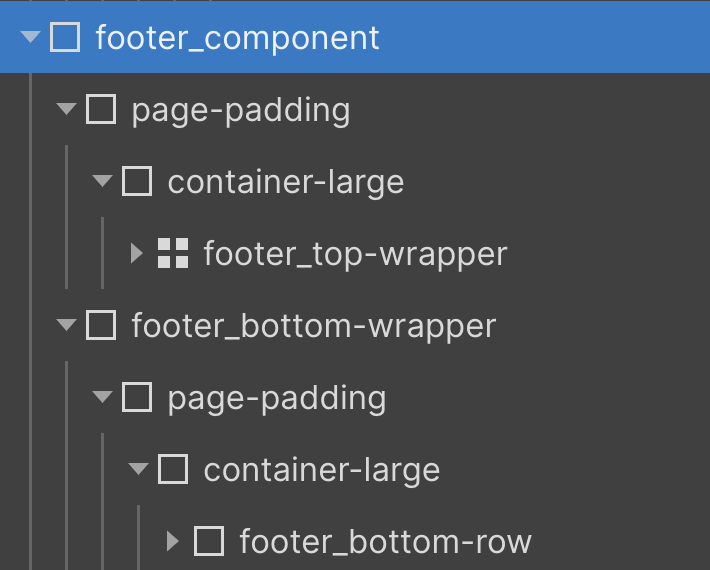Collapse the page-padding node directly under footer_component
Screen dimensions: 710x570
click(x=66, y=109)
